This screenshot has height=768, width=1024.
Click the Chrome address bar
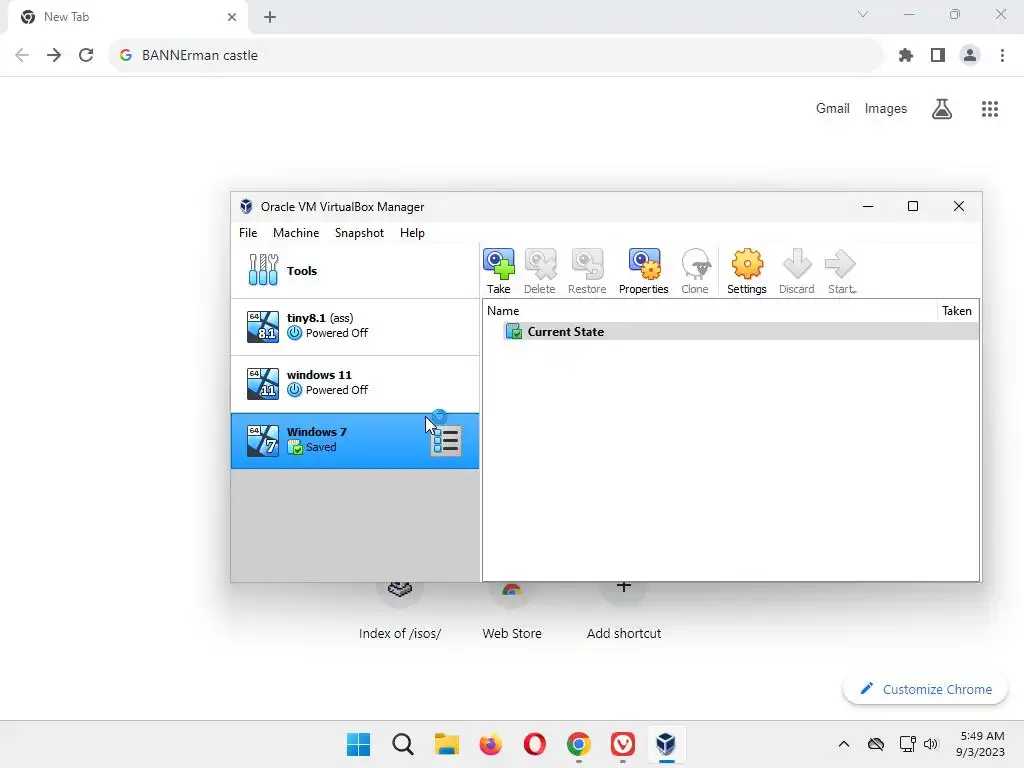pos(496,56)
